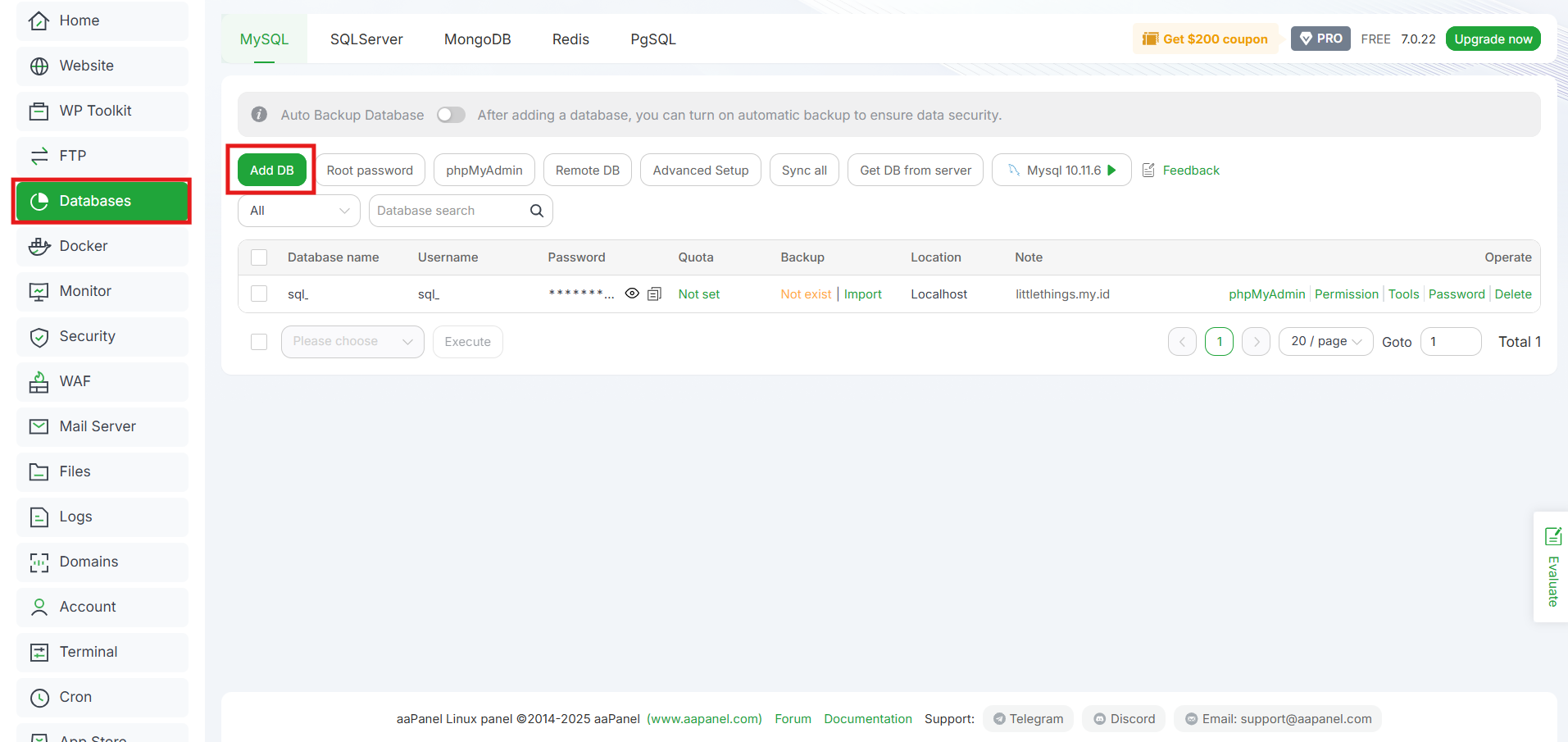Click the Cron clock icon

[39, 697]
